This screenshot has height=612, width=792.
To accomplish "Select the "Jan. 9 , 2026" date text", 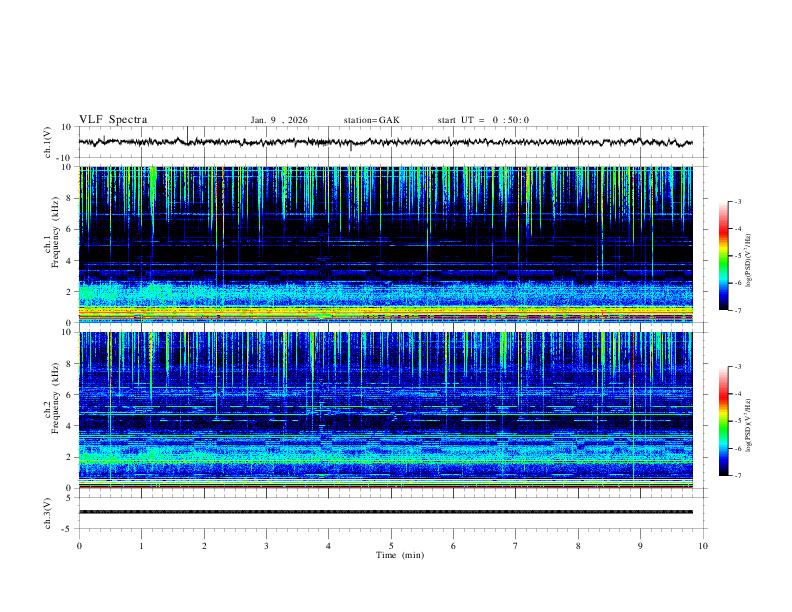I will 279,120.
